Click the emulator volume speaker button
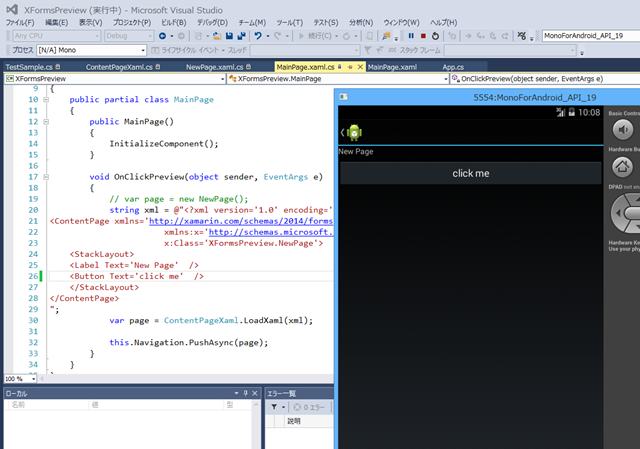This screenshot has width=640, height=449. [623, 131]
